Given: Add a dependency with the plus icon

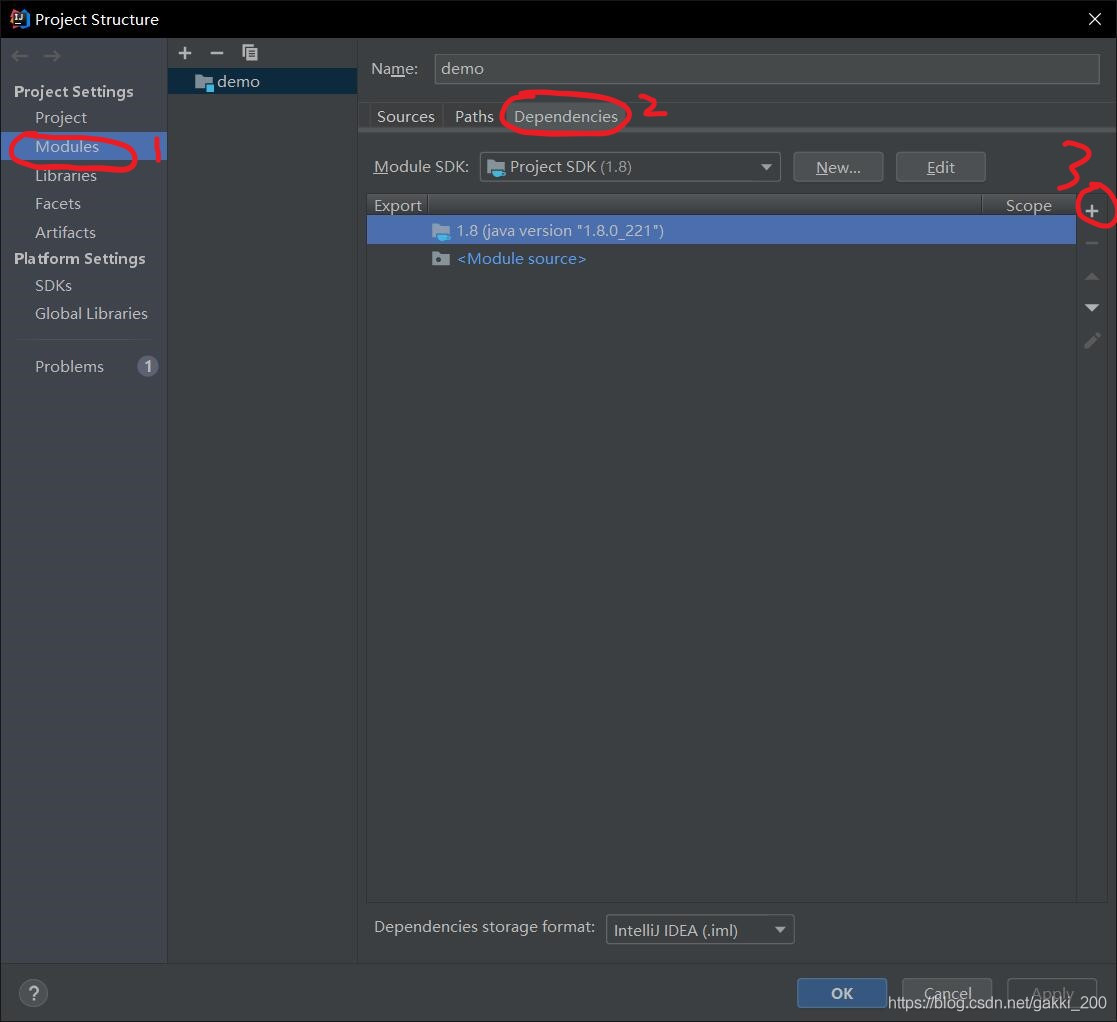Looking at the screenshot, I should [x=1091, y=211].
